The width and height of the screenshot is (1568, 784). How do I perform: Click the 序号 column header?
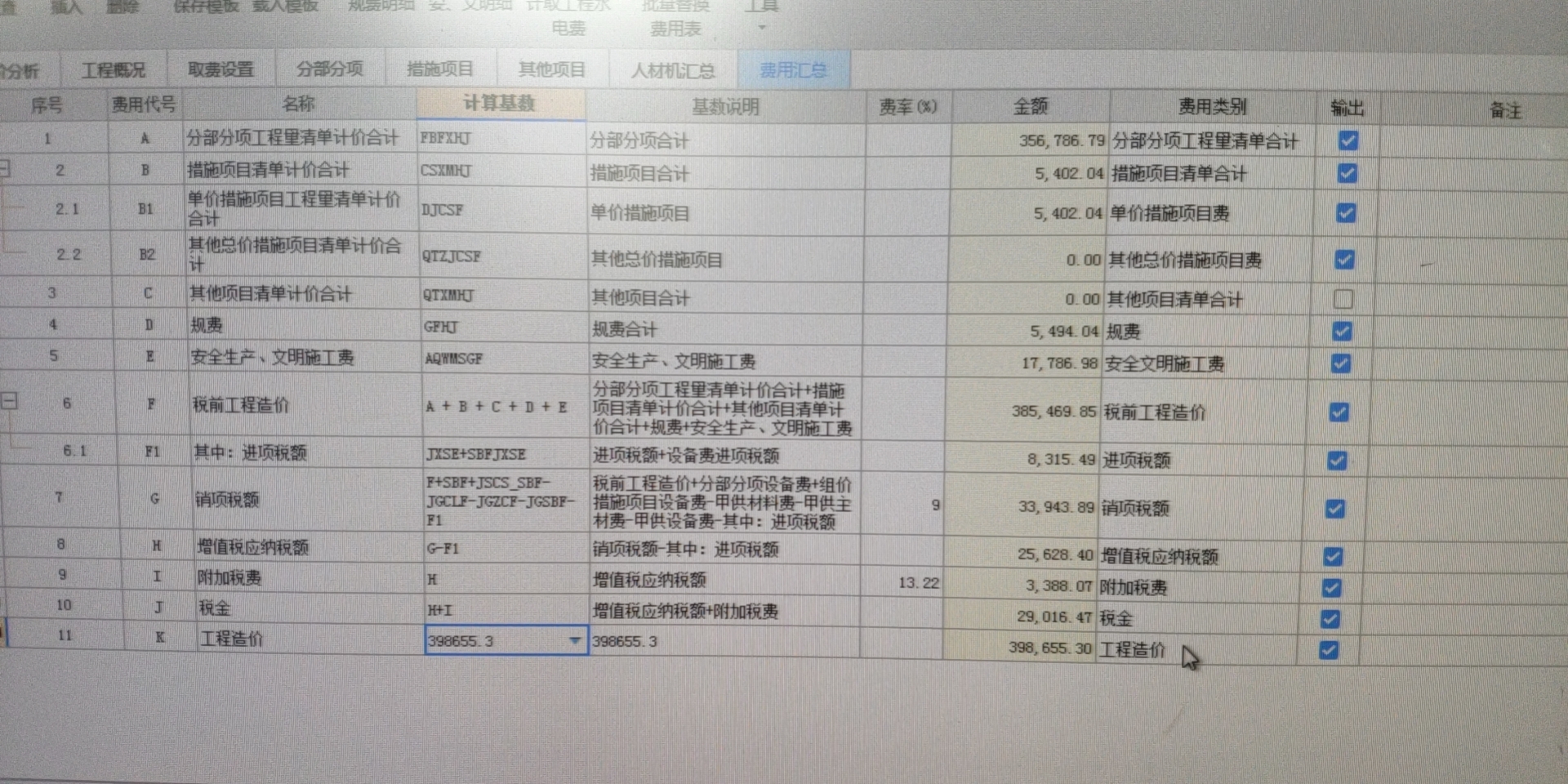(x=47, y=105)
